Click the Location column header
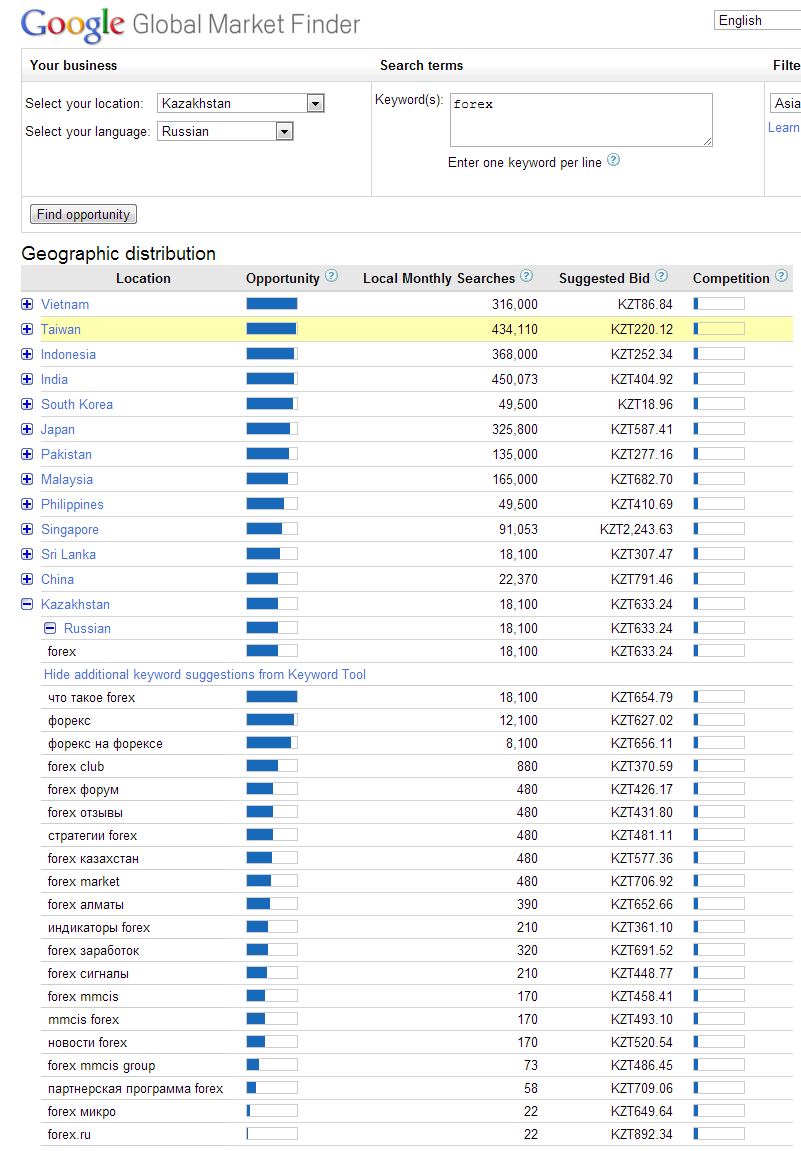This screenshot has width=801, height=1151. tap(143, 278)
